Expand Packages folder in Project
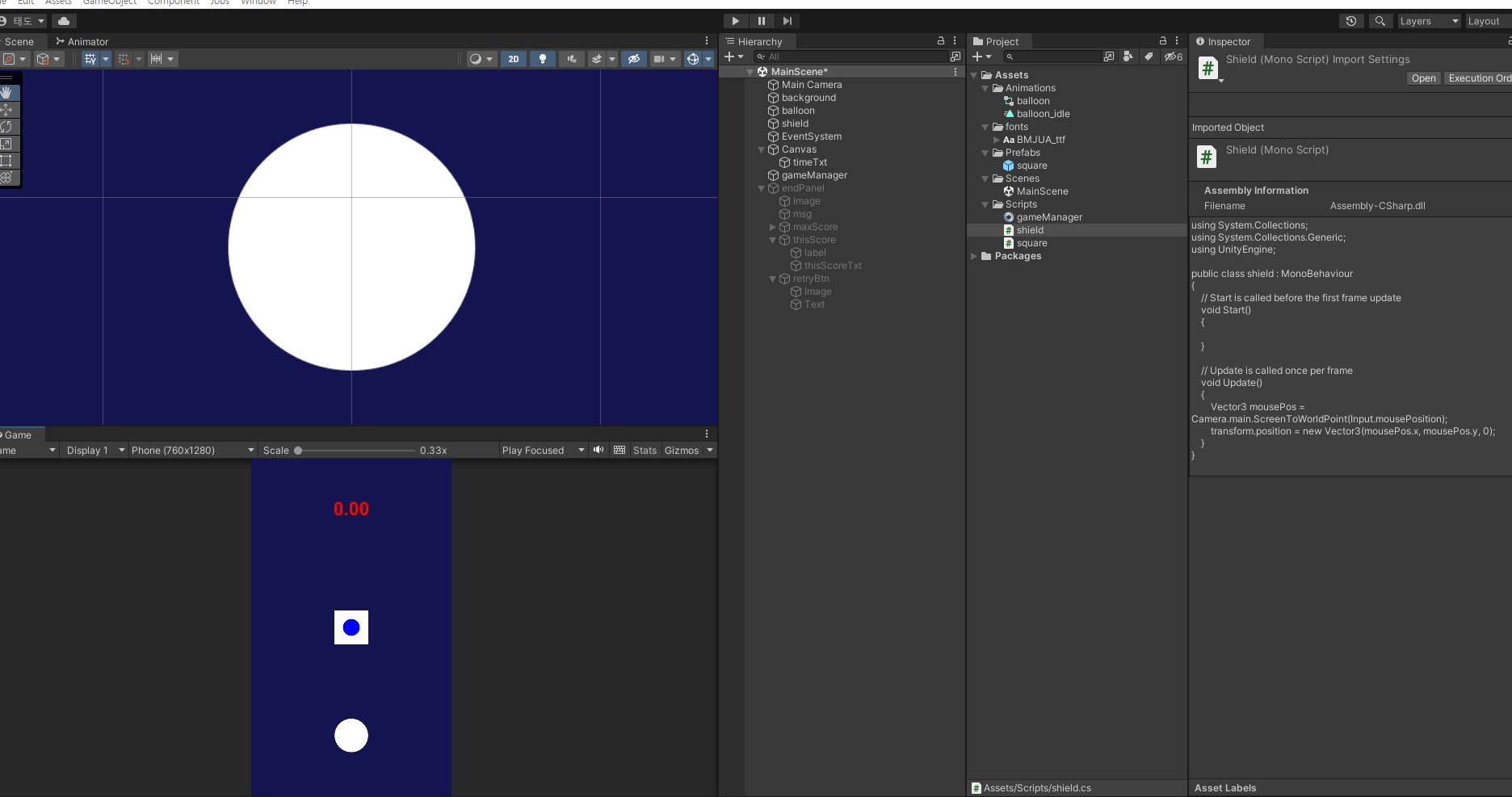 tap(973, 256)
